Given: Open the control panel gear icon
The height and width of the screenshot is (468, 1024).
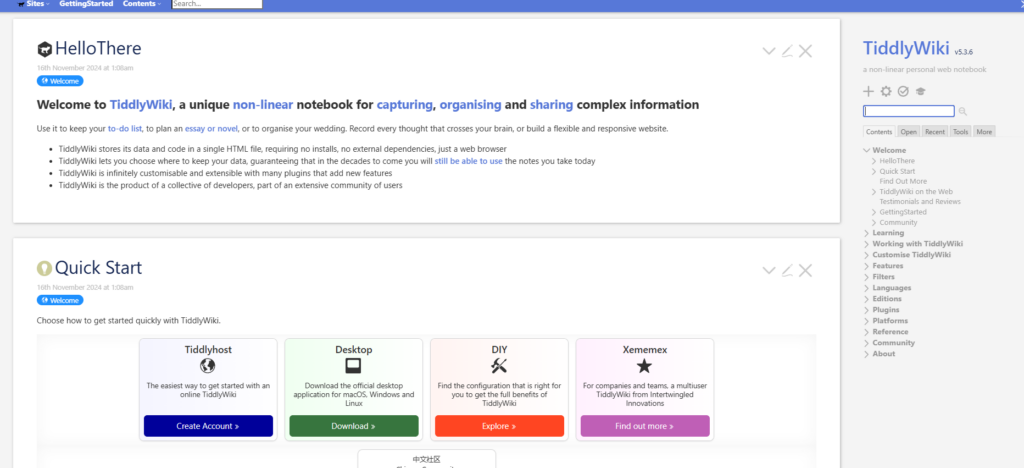Looking at the screenshot, I should point(885,91).
